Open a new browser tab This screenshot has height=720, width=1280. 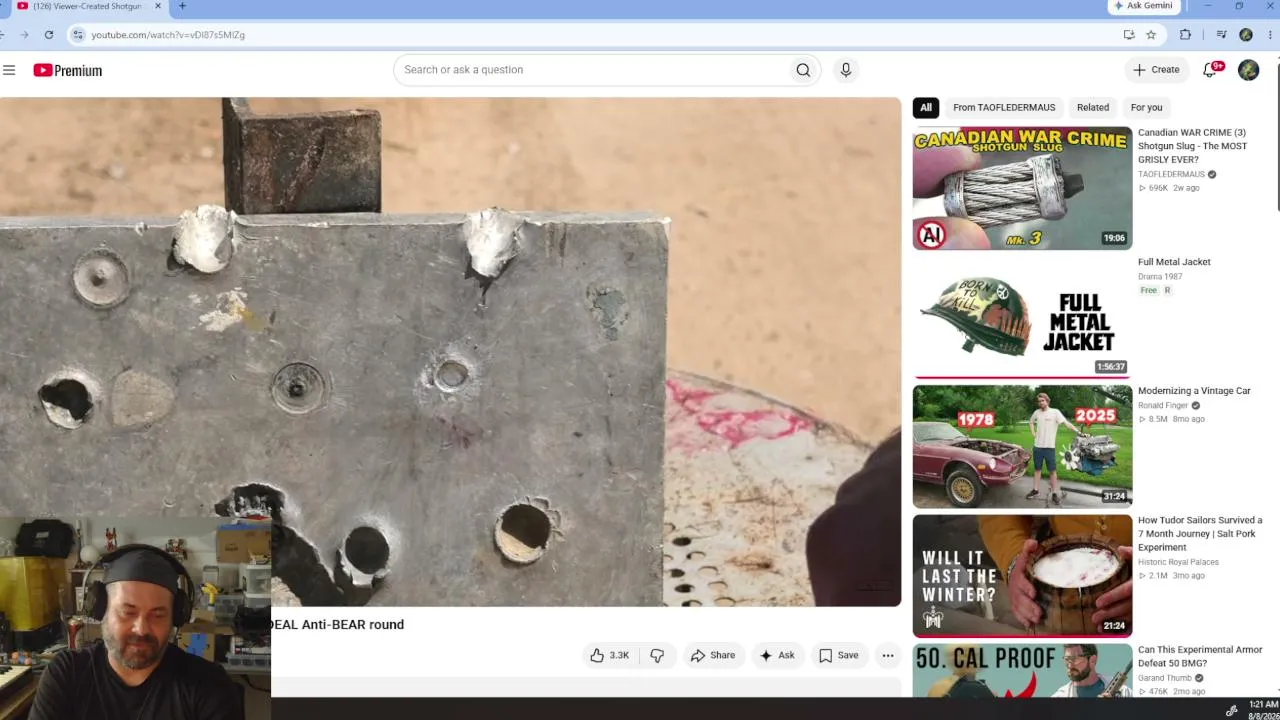coord(182,6)
